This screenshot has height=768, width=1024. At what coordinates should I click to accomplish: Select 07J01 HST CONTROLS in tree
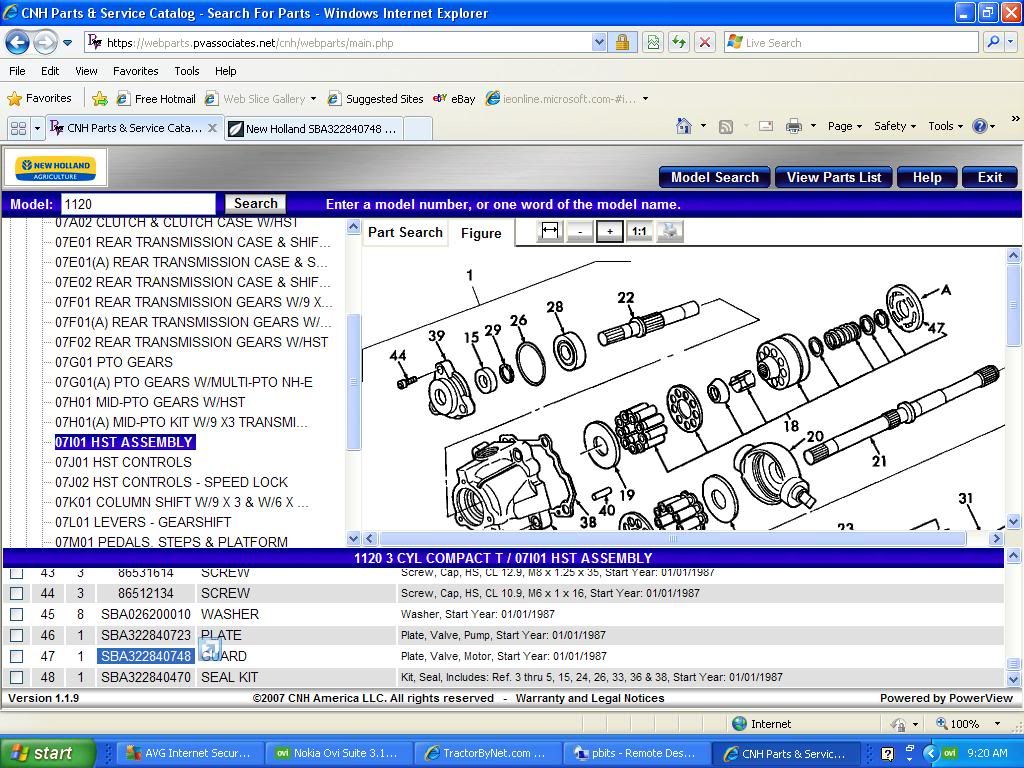pos(123,462)
